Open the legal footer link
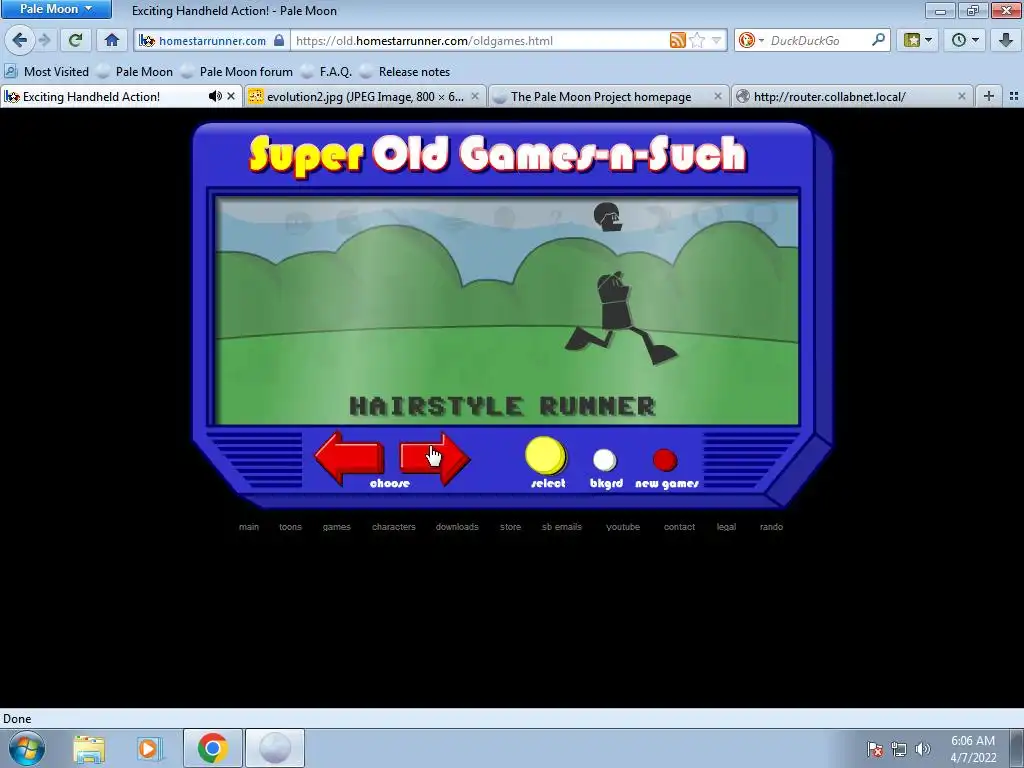 726,526
